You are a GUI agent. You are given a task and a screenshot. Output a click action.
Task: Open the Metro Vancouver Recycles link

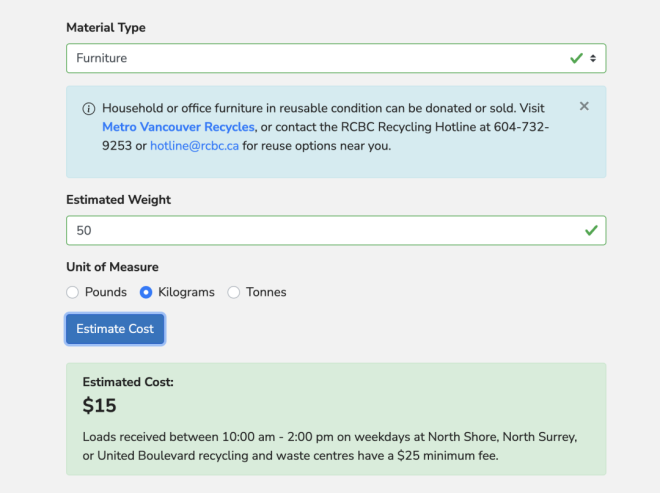point(178,127)
